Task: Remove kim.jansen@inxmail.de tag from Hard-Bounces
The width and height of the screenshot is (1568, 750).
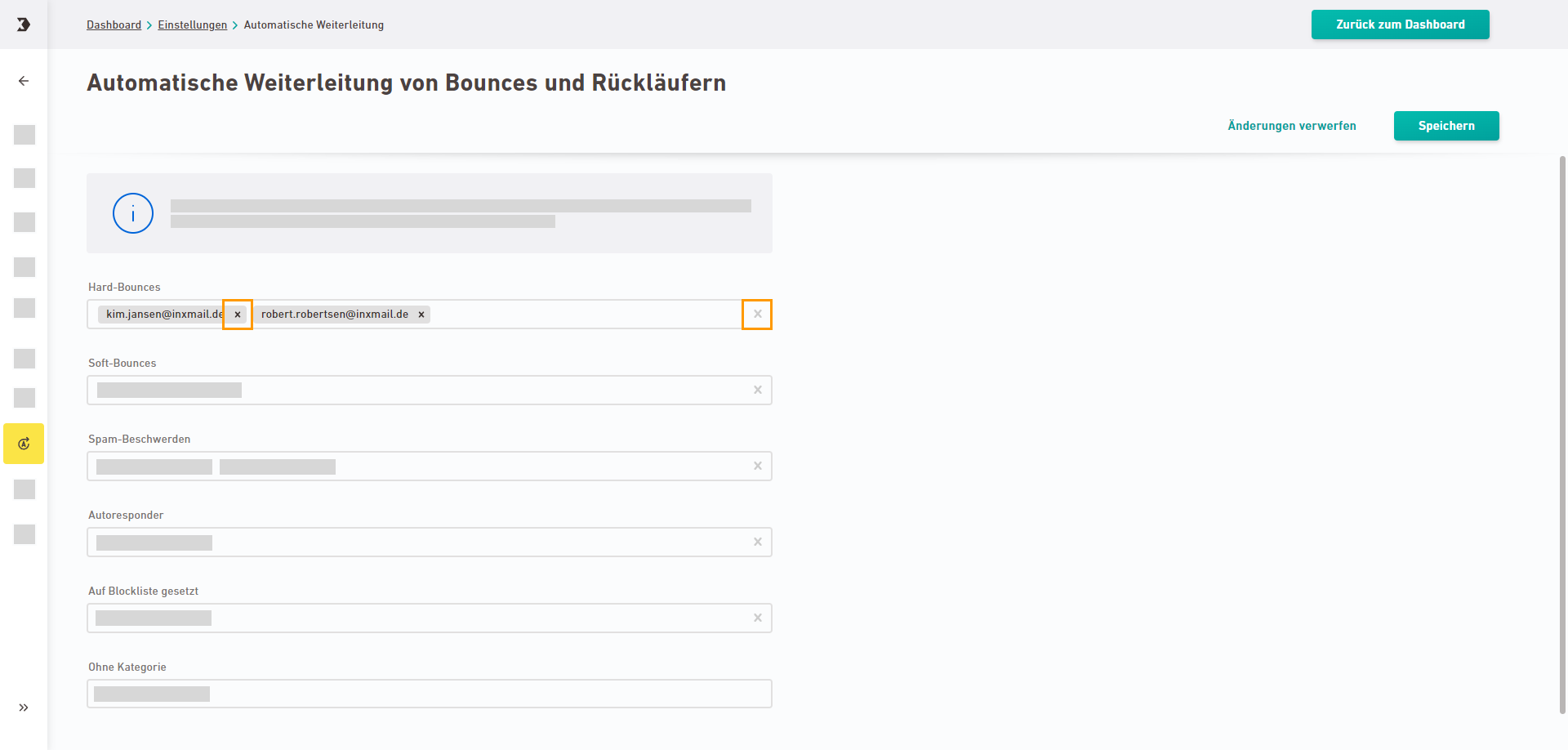Action: [x=238, y=315]
